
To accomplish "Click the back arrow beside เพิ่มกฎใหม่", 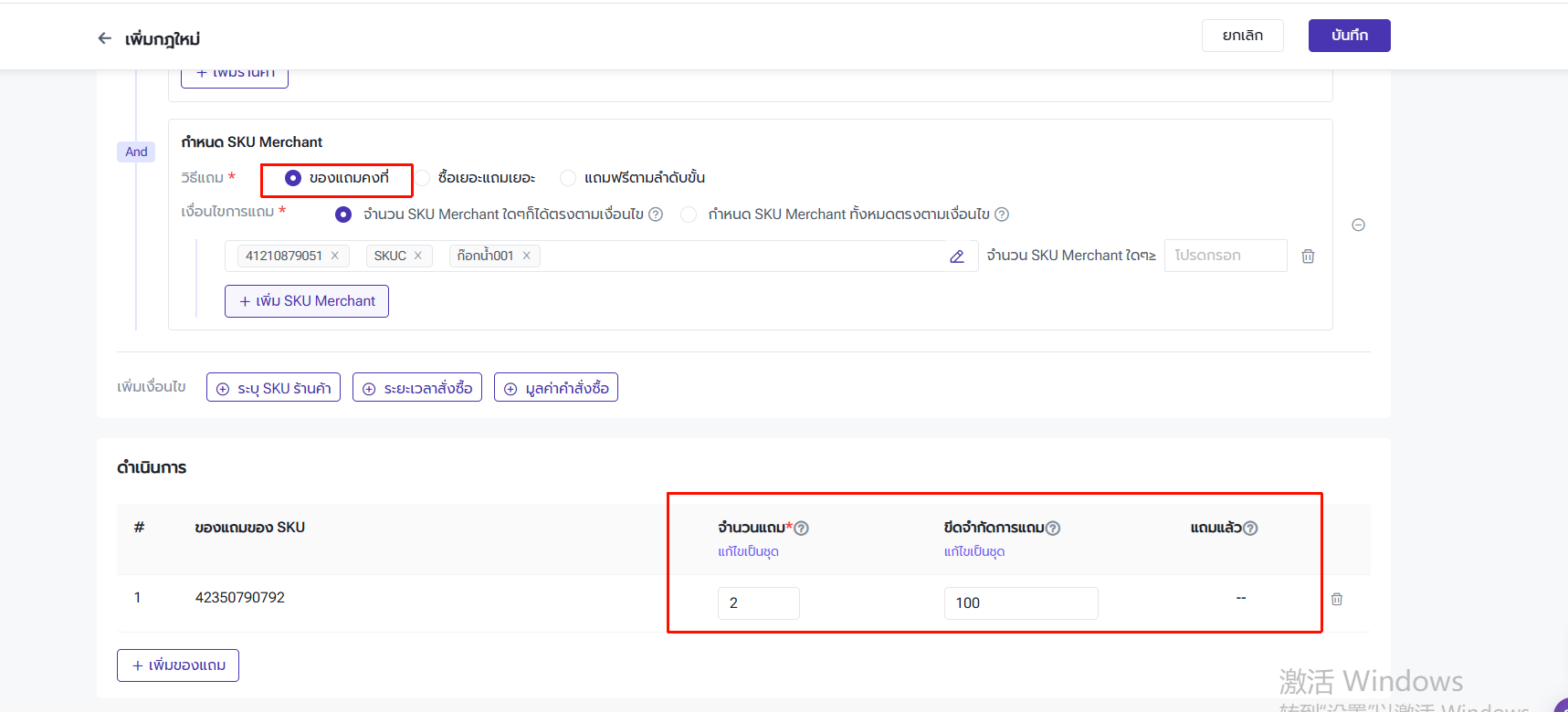I will pyautogui.click(x=104, y=38).
